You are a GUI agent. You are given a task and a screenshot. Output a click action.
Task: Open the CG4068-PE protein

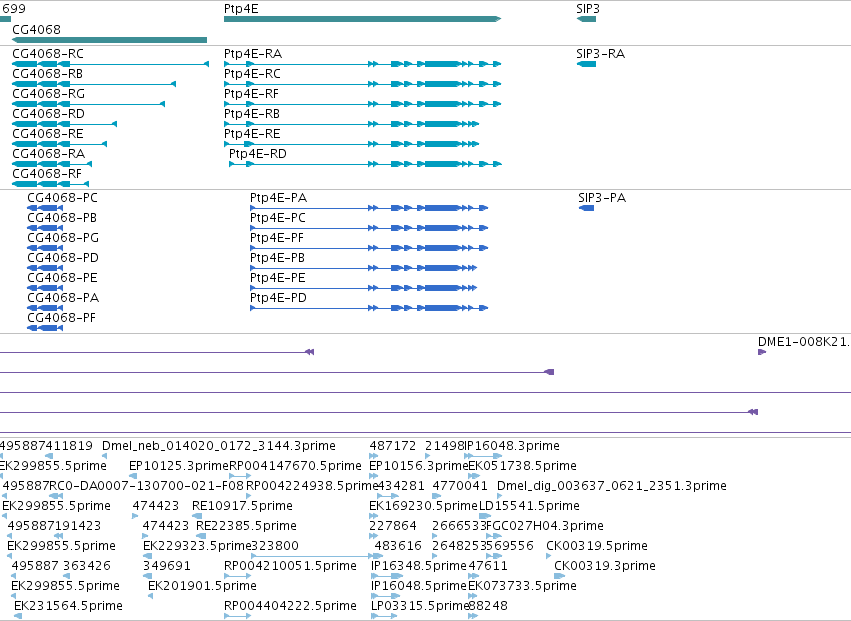tap(62, 278)
